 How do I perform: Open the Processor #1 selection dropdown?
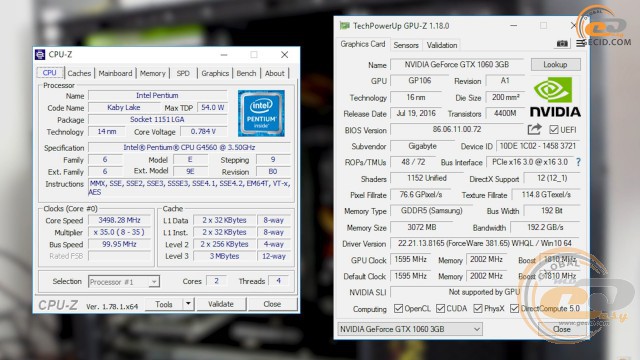[x=124, y=282]
